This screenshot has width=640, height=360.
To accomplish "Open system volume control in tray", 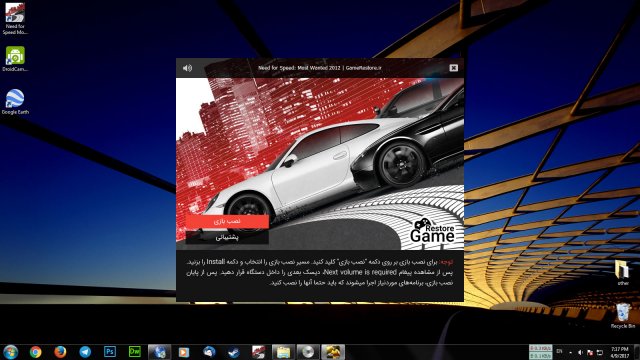I will (x=580, y=352).
